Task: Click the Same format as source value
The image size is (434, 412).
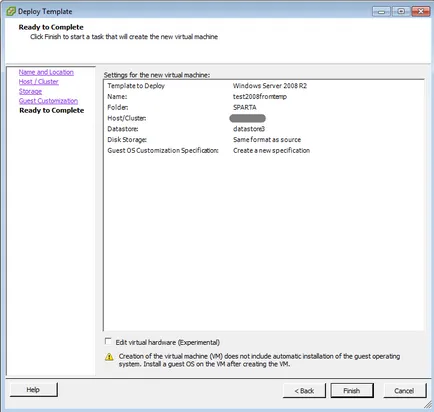Action: [x=267, y=140]
